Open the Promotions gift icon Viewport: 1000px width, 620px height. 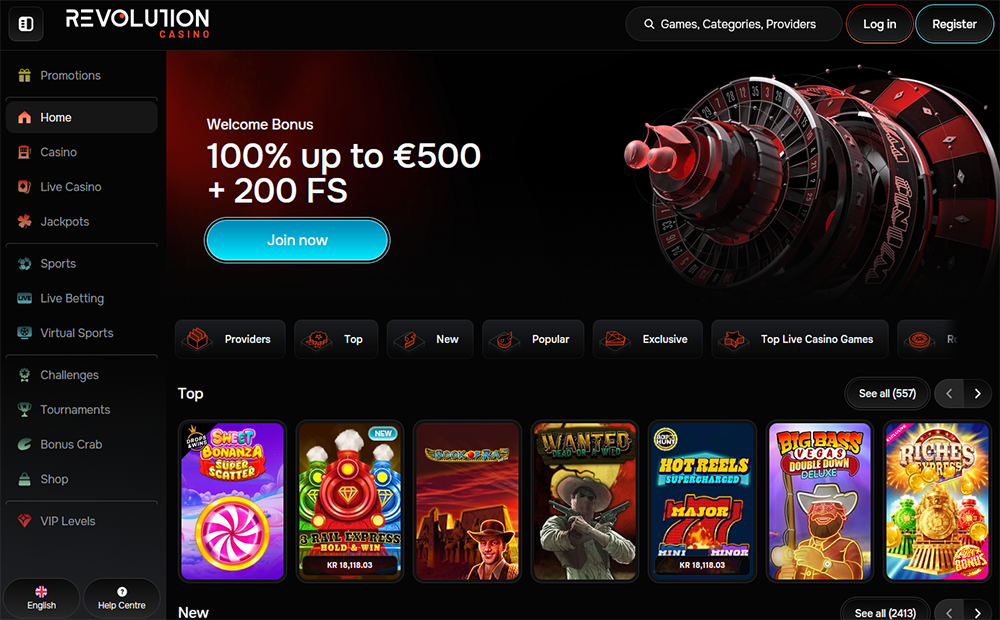tap(24, 75)
